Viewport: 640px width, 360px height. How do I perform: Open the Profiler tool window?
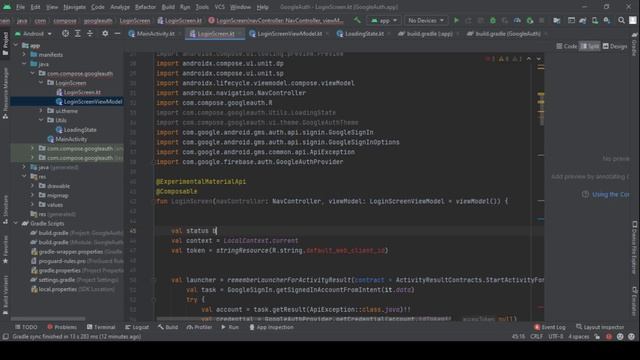point(199,327)
